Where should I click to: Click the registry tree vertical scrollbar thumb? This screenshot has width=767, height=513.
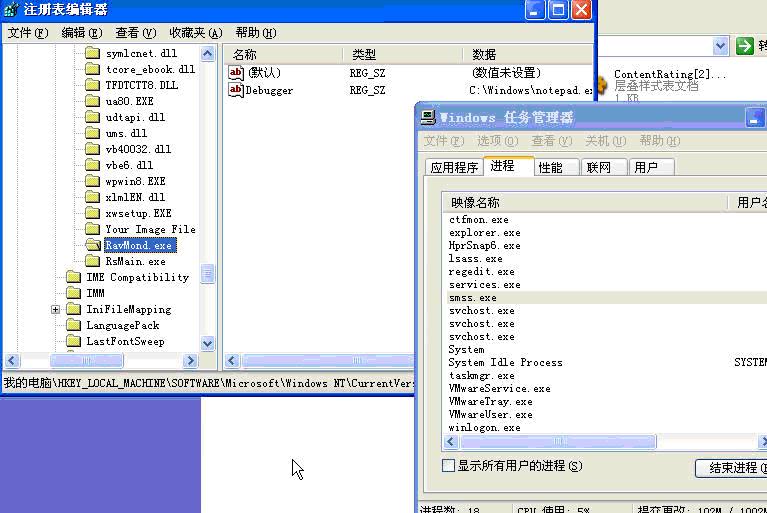[x=207, y=274]
